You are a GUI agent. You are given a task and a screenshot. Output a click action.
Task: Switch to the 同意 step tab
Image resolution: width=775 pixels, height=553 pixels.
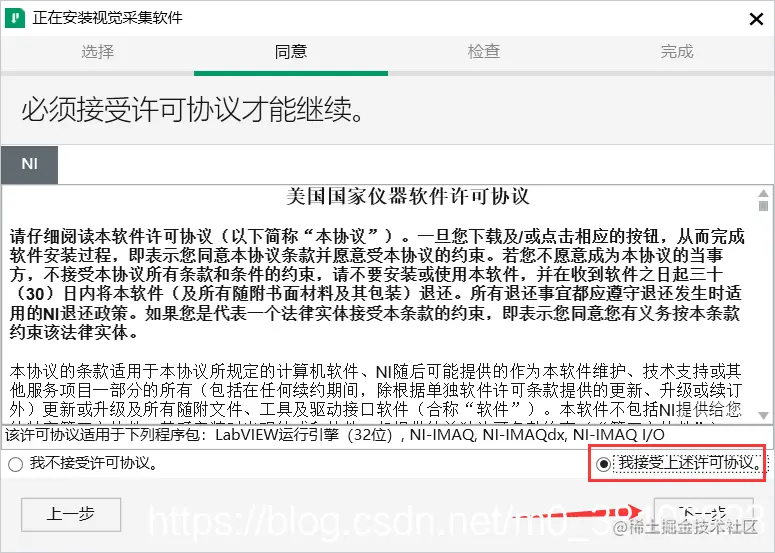pos(291,52)
